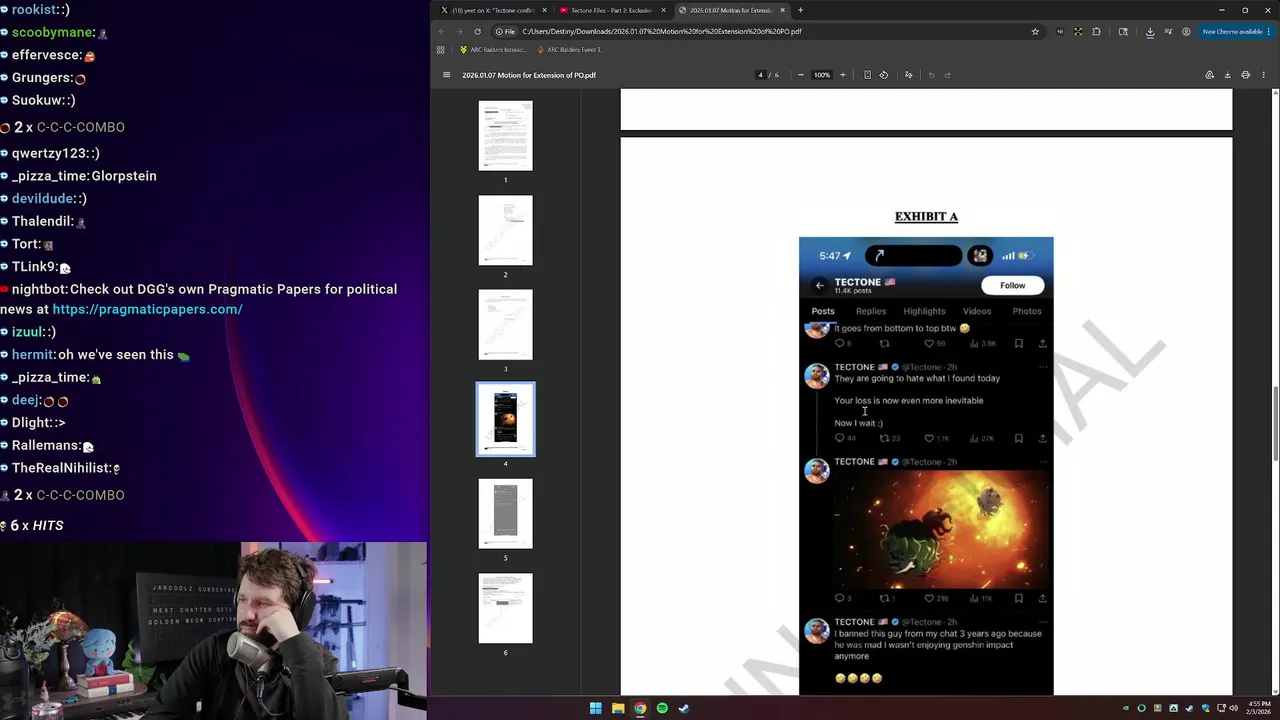Image resolution: width=1280 pixels, height=720 pixels.
Task: Select page 6 thumbnail
Action: [x=505, y=608]
